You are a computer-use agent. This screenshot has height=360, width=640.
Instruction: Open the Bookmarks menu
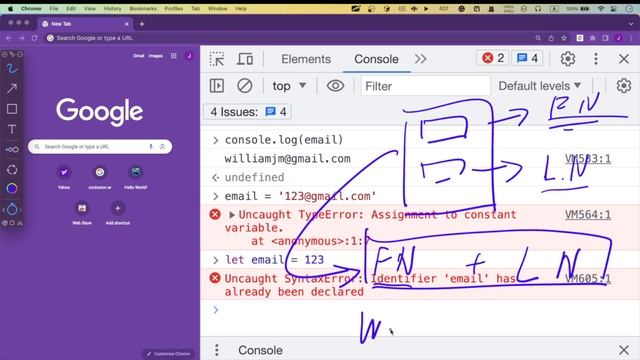pyautogui.click(x=143, y=8)
